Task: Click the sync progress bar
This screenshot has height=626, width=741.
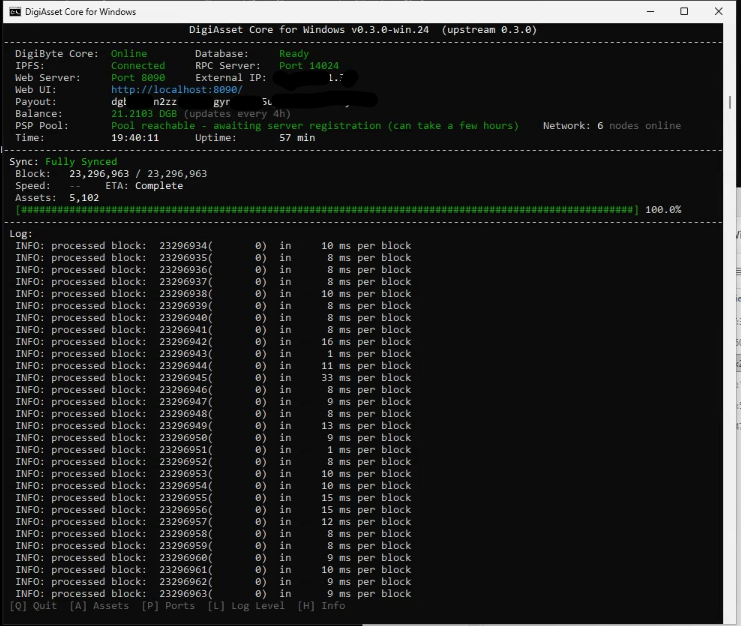Action: click(327, 210)
